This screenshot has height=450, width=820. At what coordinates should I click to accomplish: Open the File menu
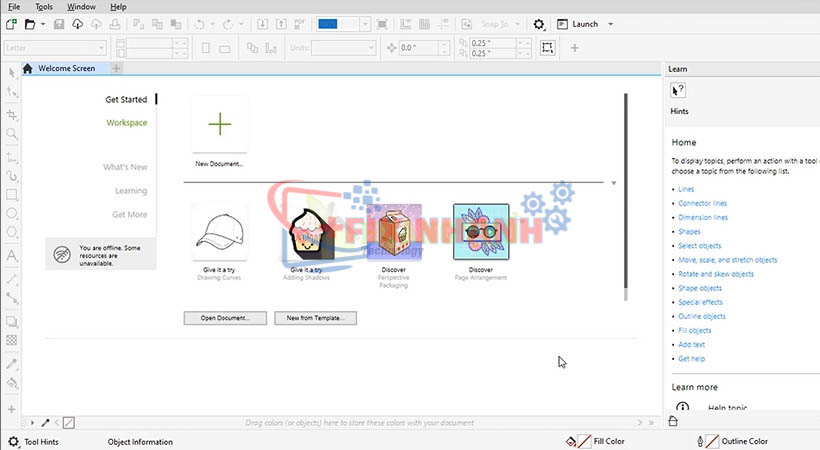[14, 7]
